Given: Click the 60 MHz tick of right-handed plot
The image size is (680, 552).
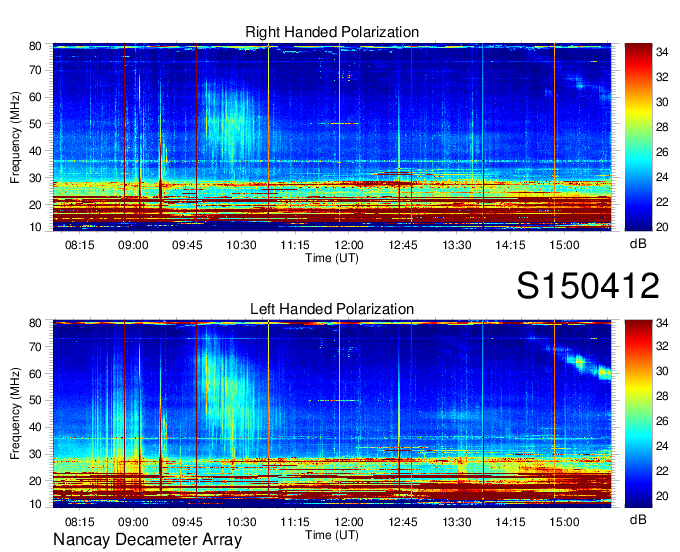Looking at the screenshot, I should point(36,97).
